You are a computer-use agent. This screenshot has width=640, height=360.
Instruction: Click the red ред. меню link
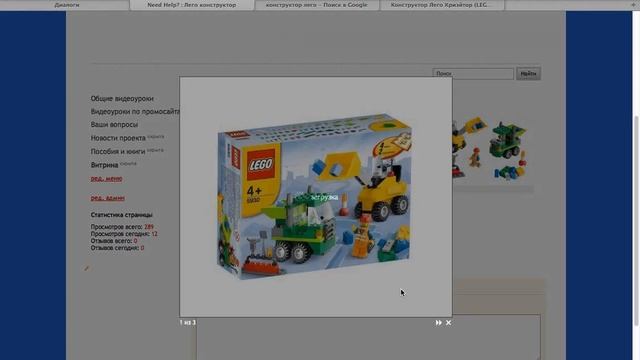point(106,178)
